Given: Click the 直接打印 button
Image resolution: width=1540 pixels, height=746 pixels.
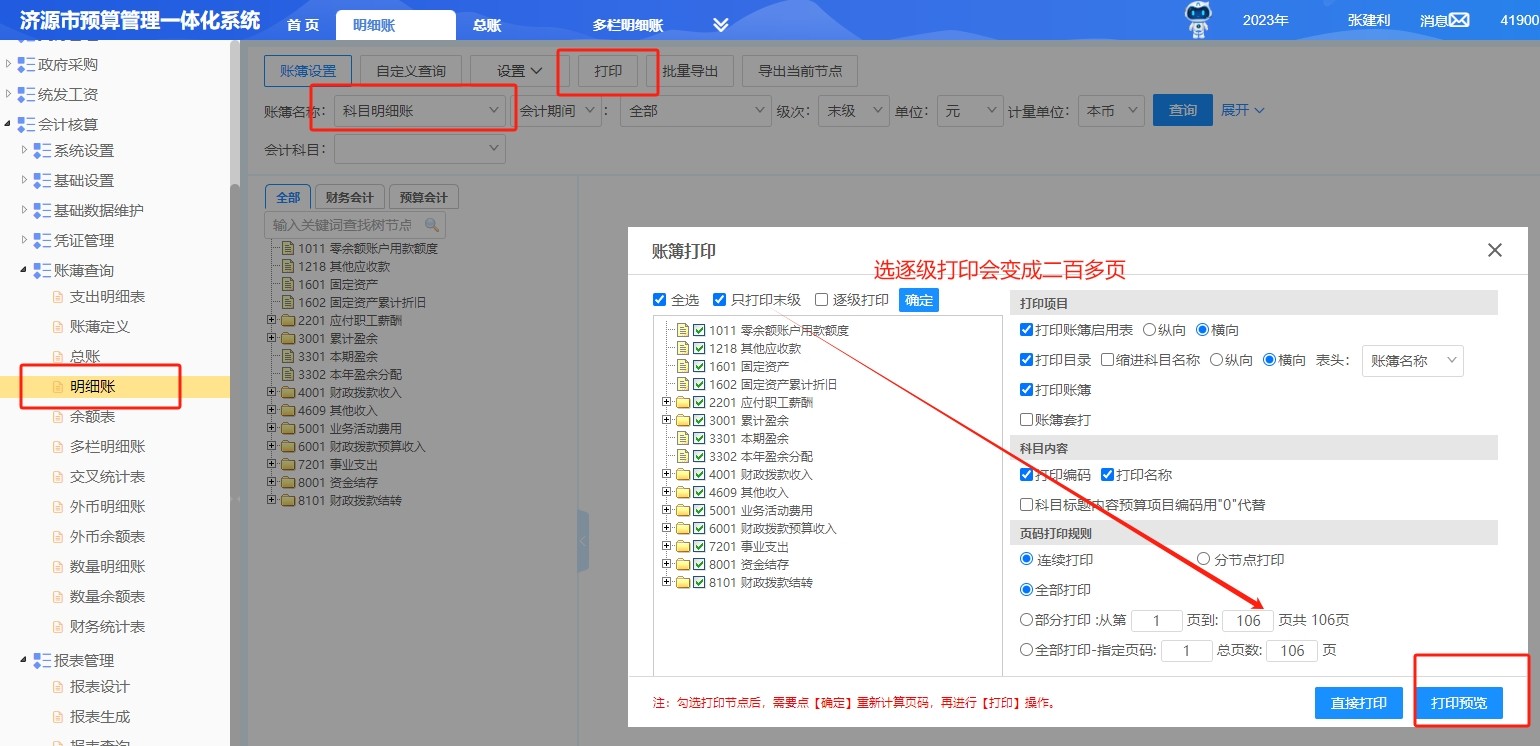Looking at the screenshot, I should [1359, 703].
